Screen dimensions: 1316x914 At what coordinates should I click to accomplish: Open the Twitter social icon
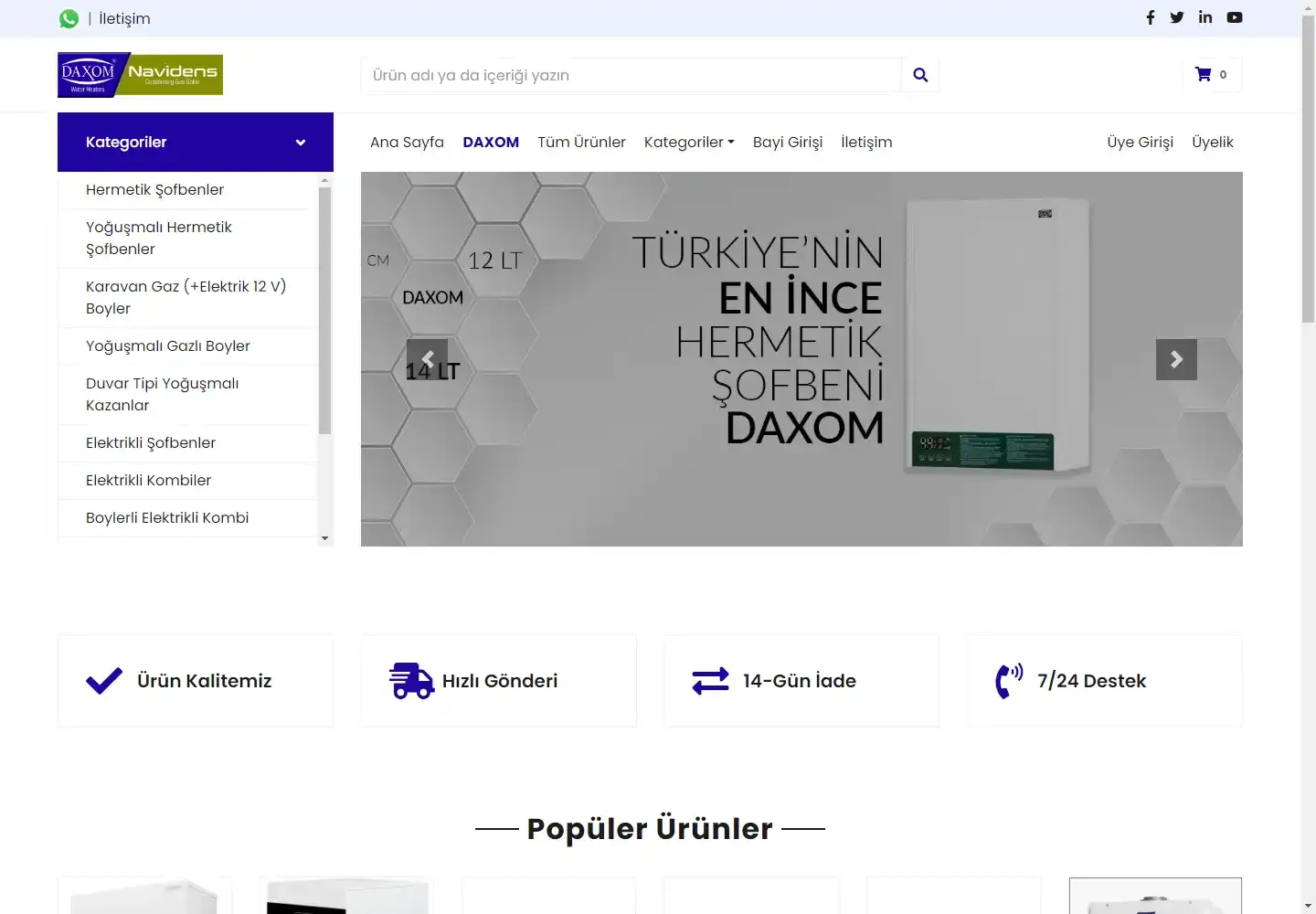click(x=1177, y=17)
